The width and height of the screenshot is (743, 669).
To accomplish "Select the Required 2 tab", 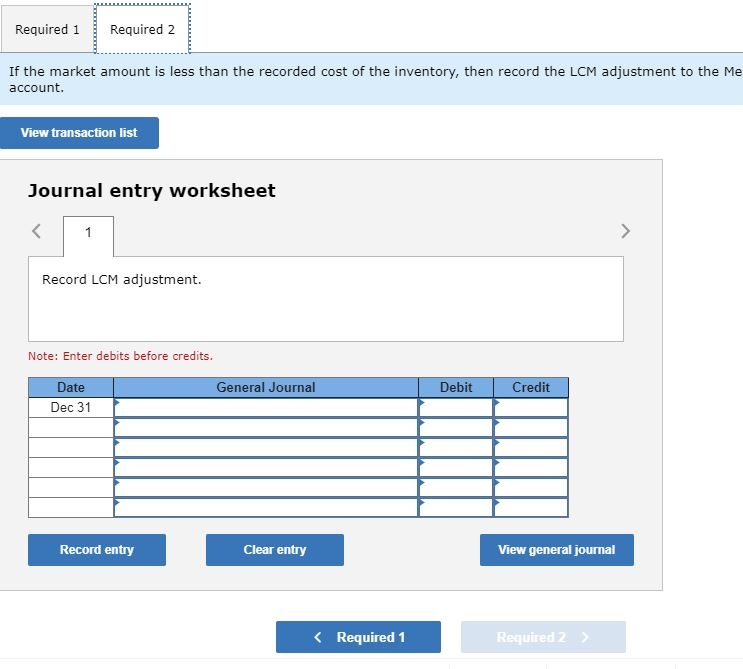I will pyautogui.click(x=142, y=29).
